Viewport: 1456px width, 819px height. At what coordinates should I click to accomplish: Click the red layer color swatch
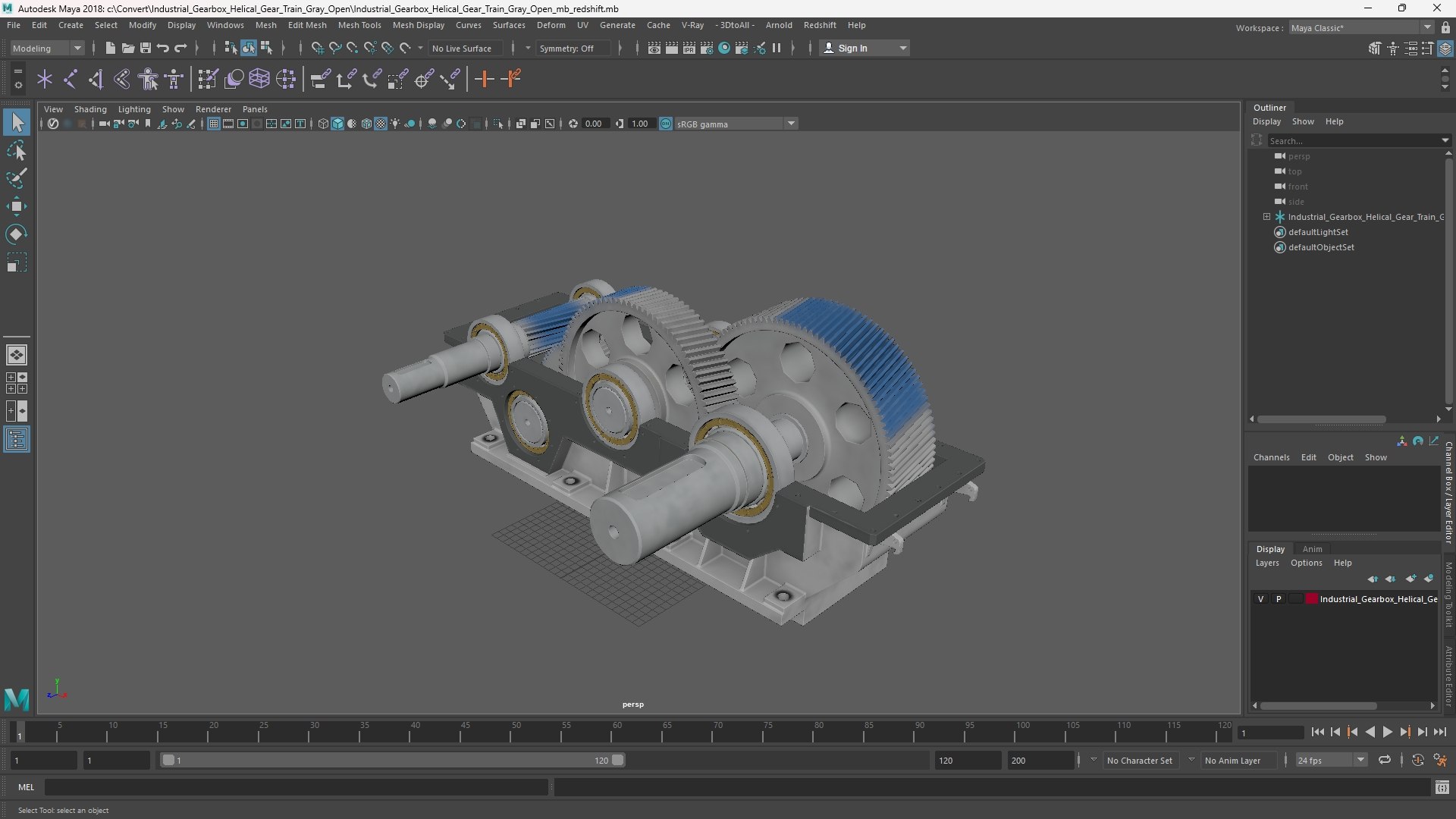tap(1311, 599)
